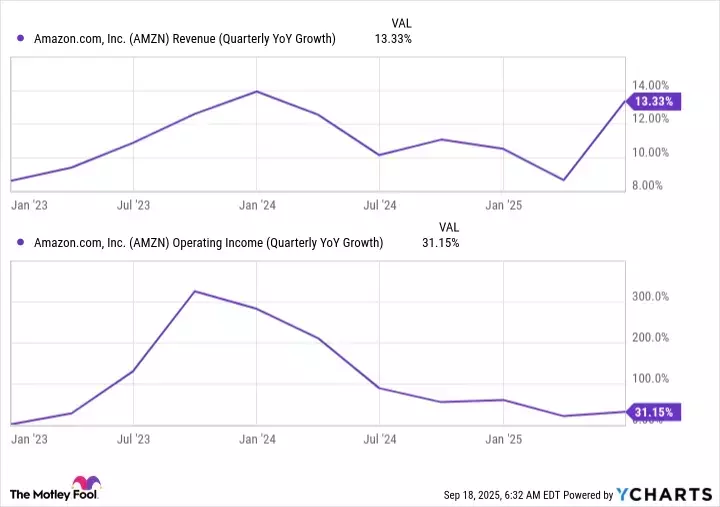Click the operating income legend value 31.15%
720x507 pixels.
(439, 242)
